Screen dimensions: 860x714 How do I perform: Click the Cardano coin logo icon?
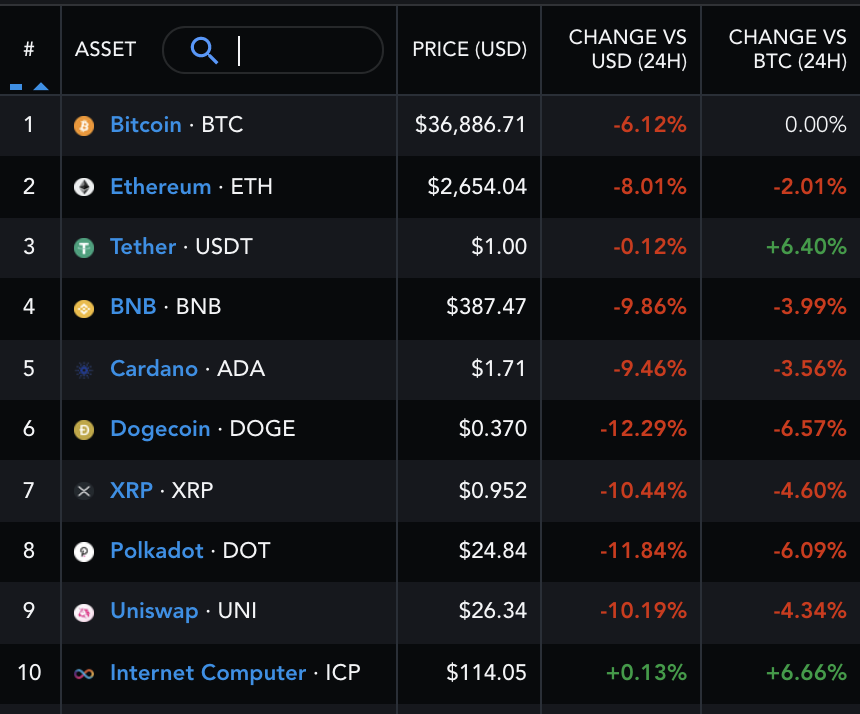pos(84,369)
